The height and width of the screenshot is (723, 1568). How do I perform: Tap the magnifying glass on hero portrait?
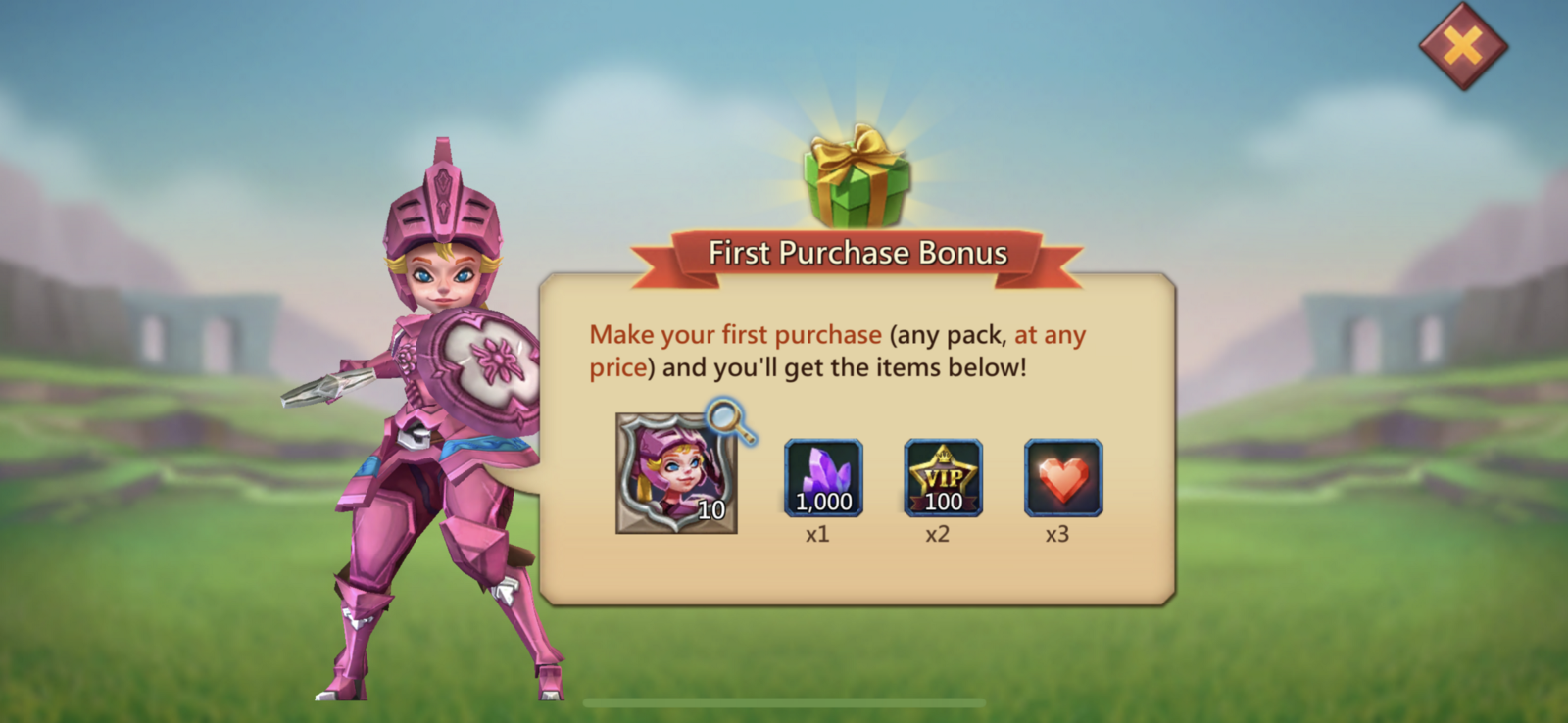731,421
